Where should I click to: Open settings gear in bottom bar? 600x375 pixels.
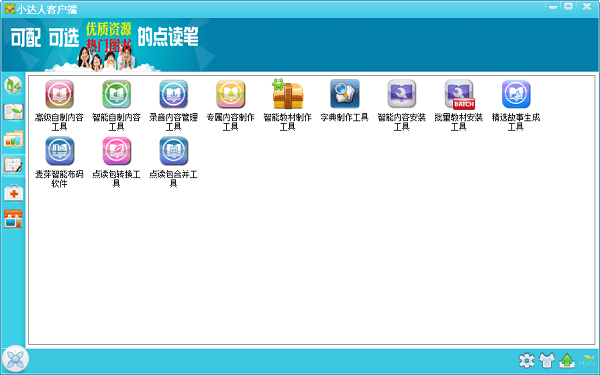[527, 360]
